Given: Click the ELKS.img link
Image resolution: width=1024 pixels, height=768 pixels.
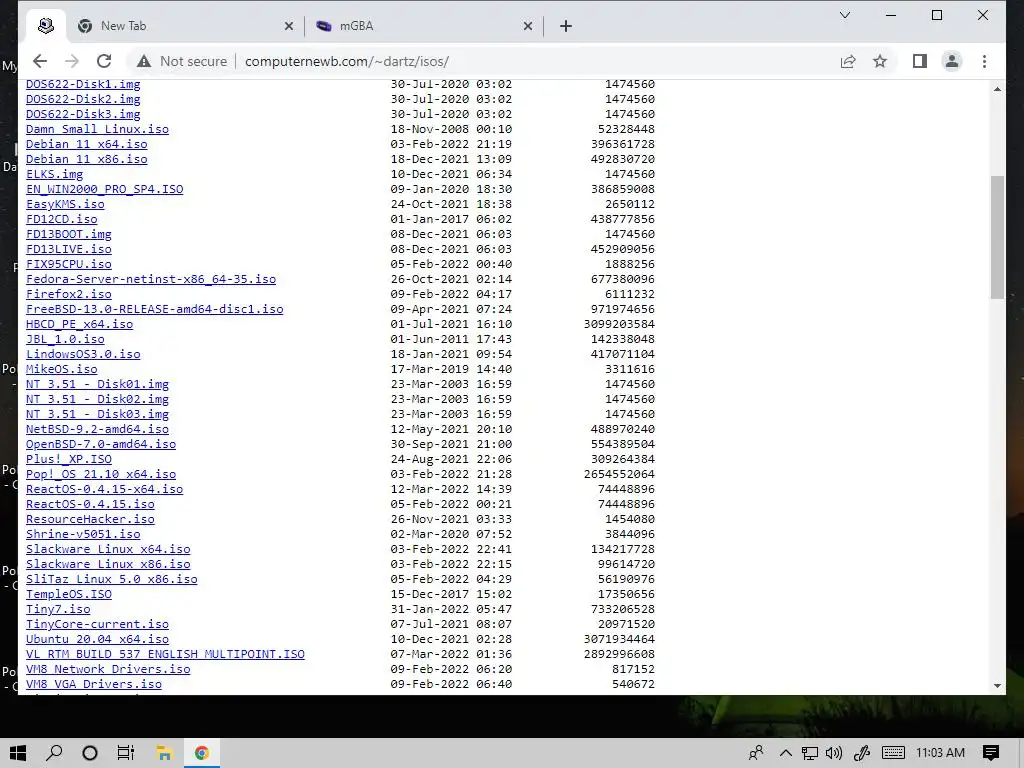Looking at the screenshot, I should click(55, 174).
